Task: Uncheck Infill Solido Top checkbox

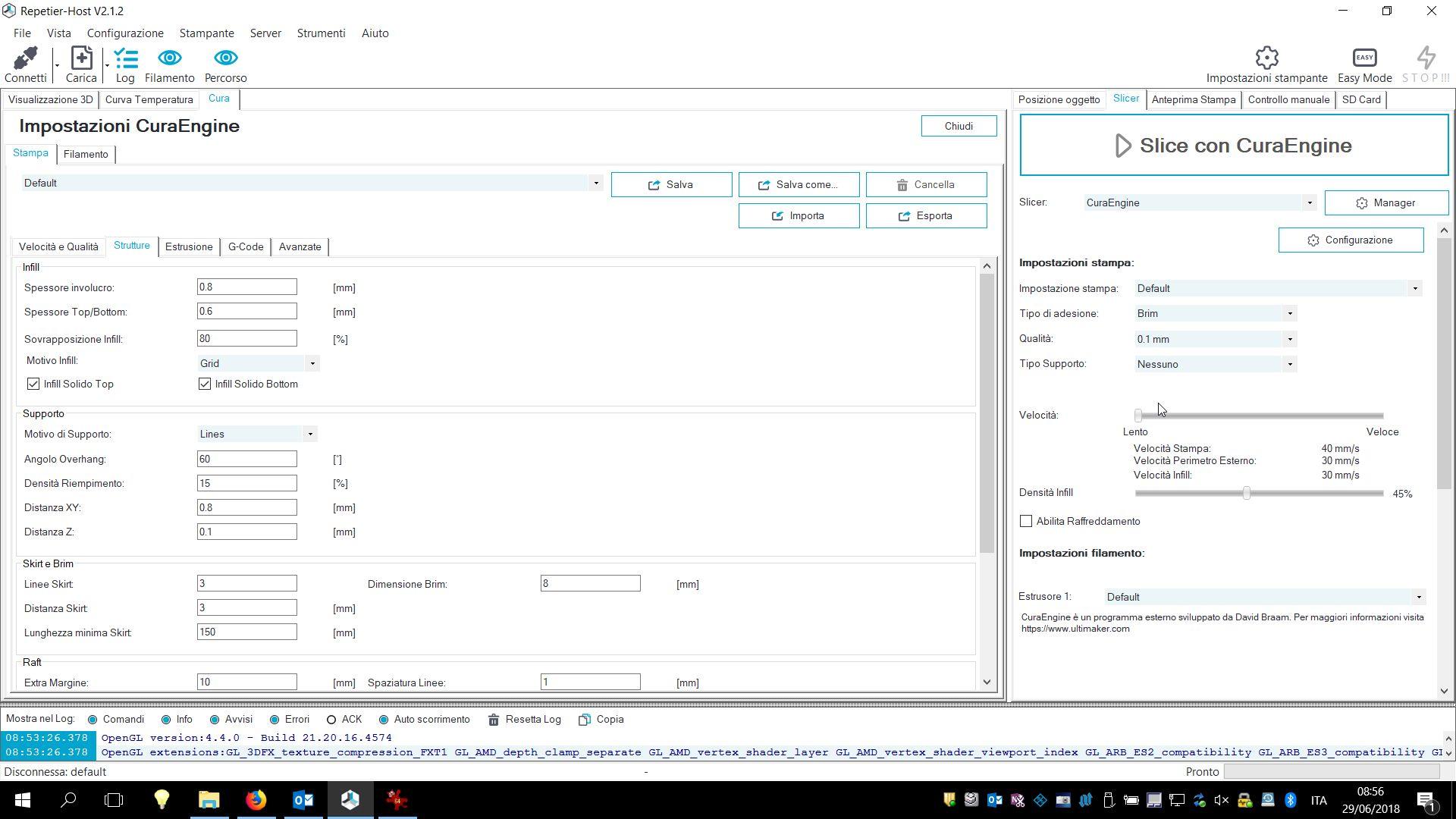Action: [x=33, y=384]
